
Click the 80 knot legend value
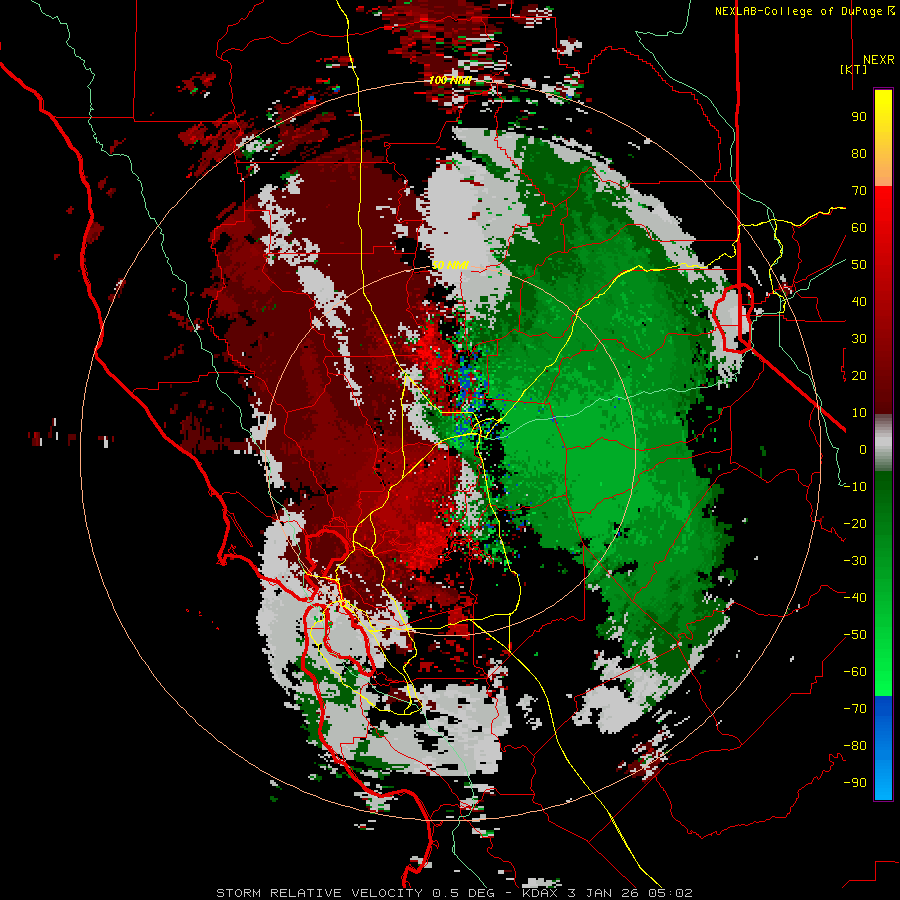[x=859, y=154]
